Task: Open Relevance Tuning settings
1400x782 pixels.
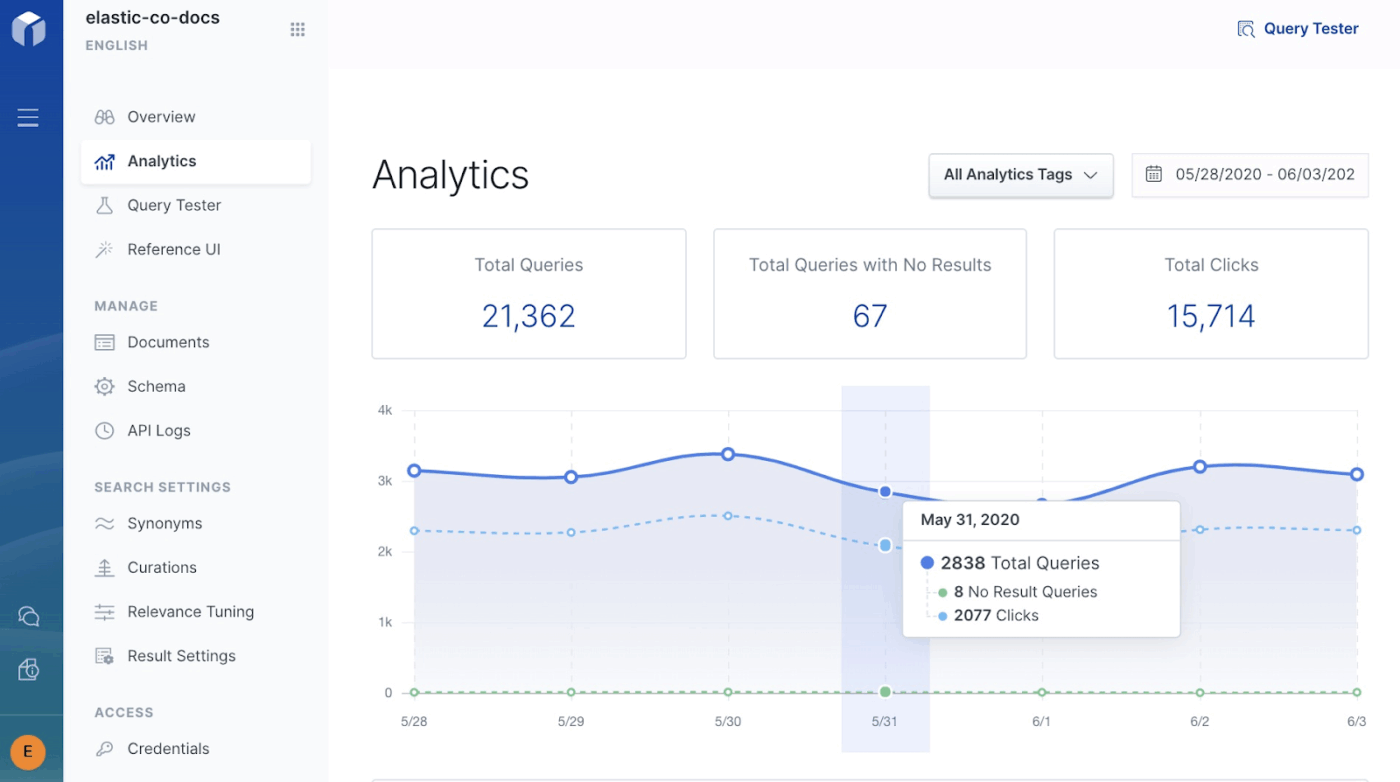Action: click(190, 612)
